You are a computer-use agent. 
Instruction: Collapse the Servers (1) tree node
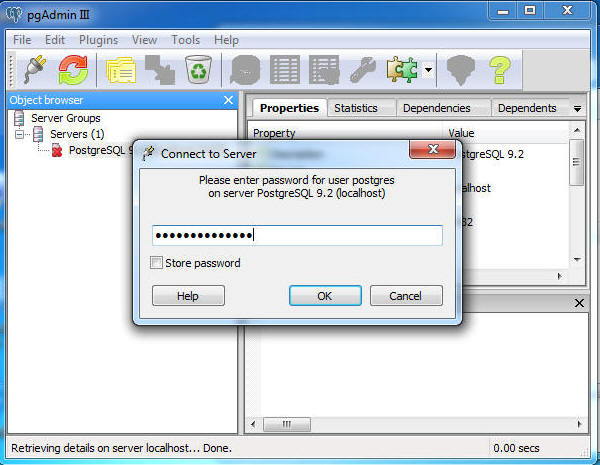coord(19,134)
